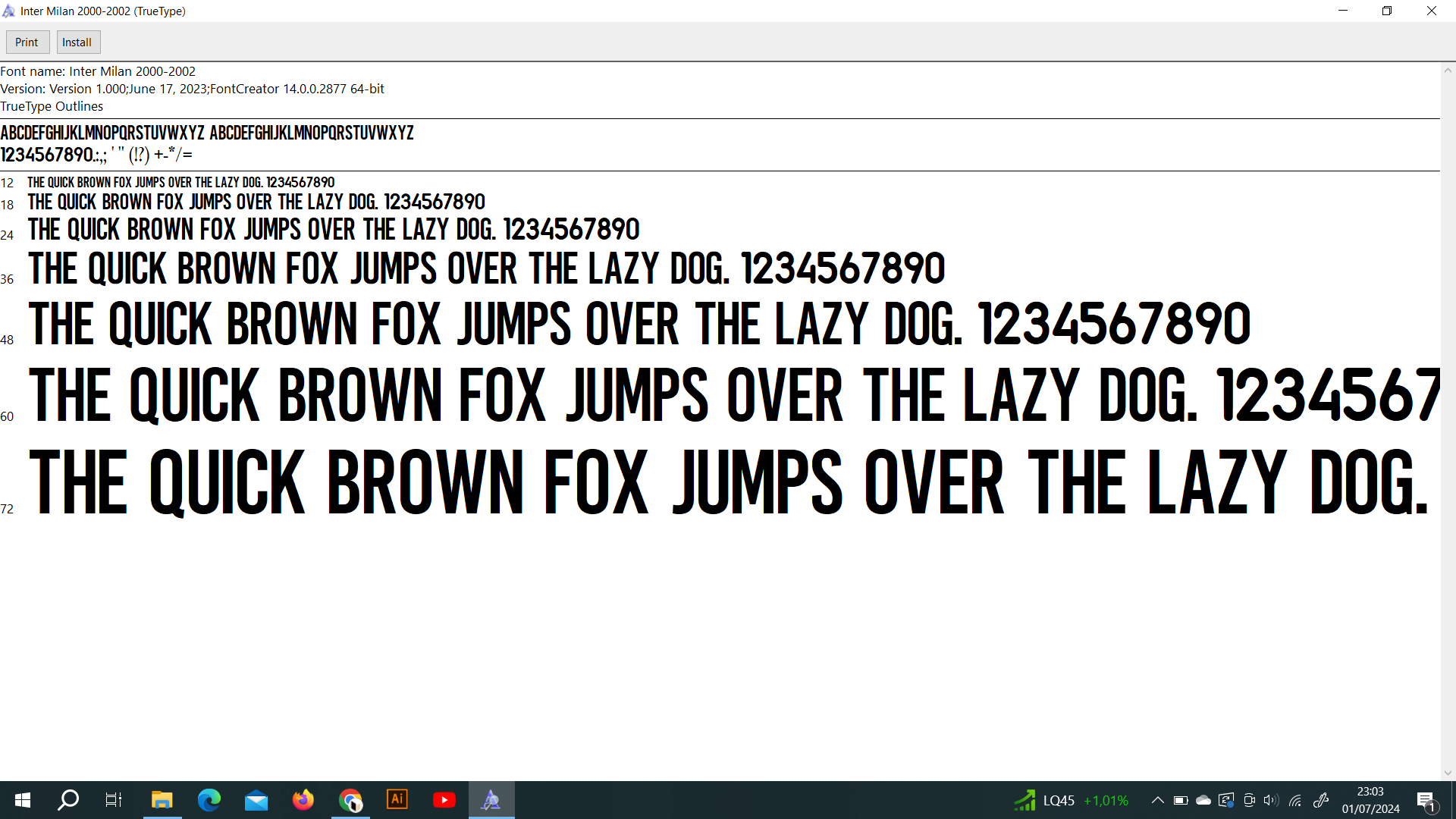Screen dimensions: 1456x819
Task: Launch Microsoft Edge from the taskbar
Action: coord(209,800)
